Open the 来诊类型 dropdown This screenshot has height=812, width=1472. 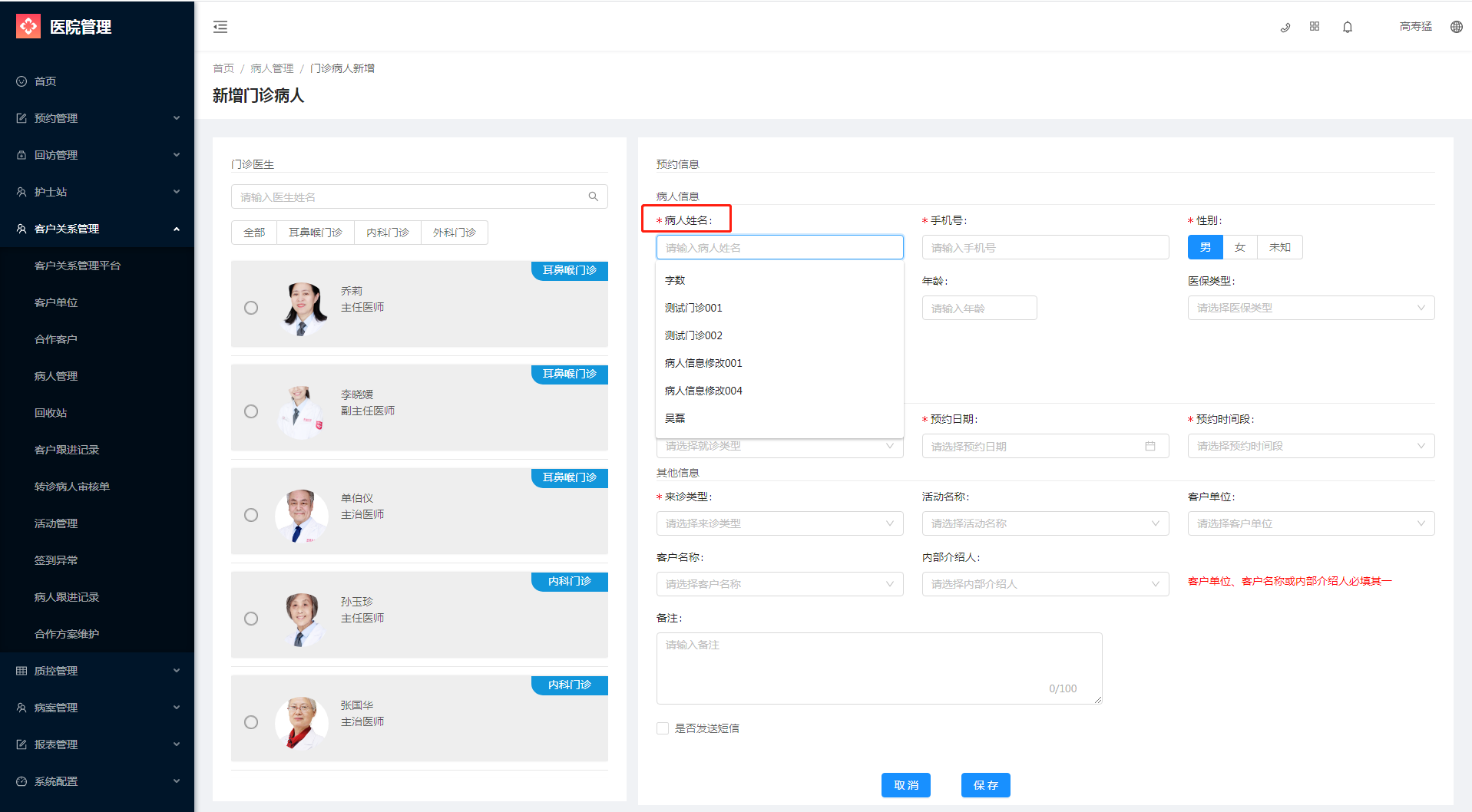(x=780, y=523)
